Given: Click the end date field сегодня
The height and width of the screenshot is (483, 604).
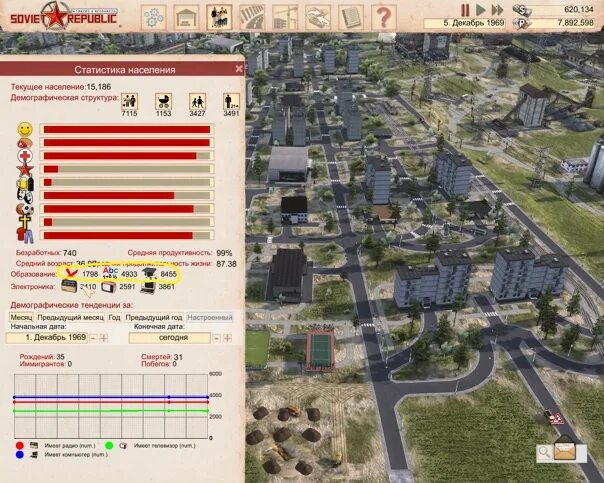Looking at the screenshot, I should coord(170,338).
